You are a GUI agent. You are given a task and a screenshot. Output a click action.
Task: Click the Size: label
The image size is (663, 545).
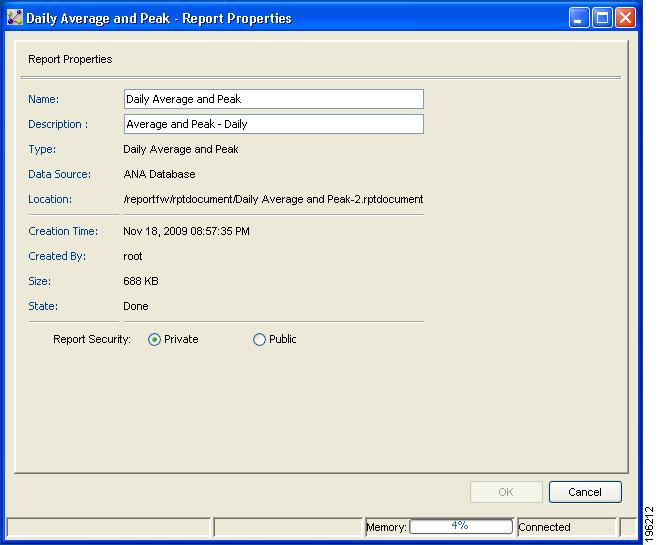(x=39, y=281)
